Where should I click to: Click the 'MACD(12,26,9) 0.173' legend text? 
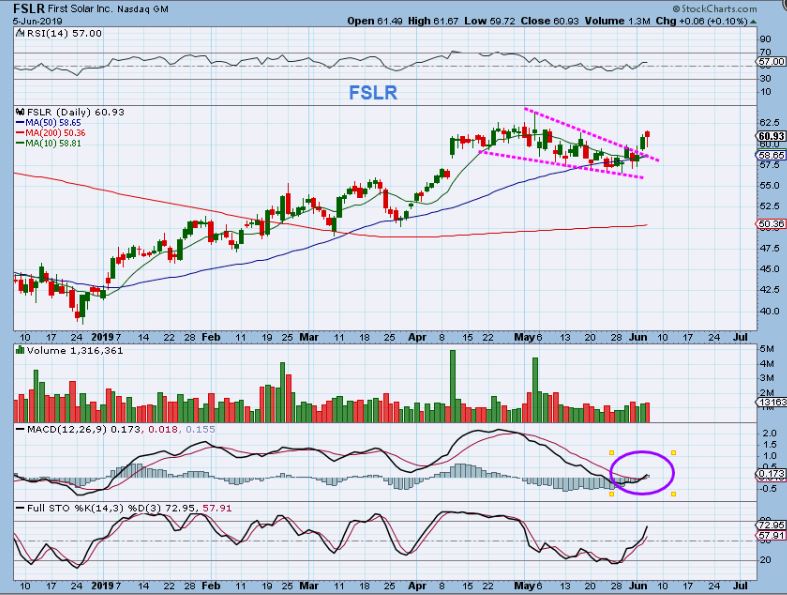84,429
